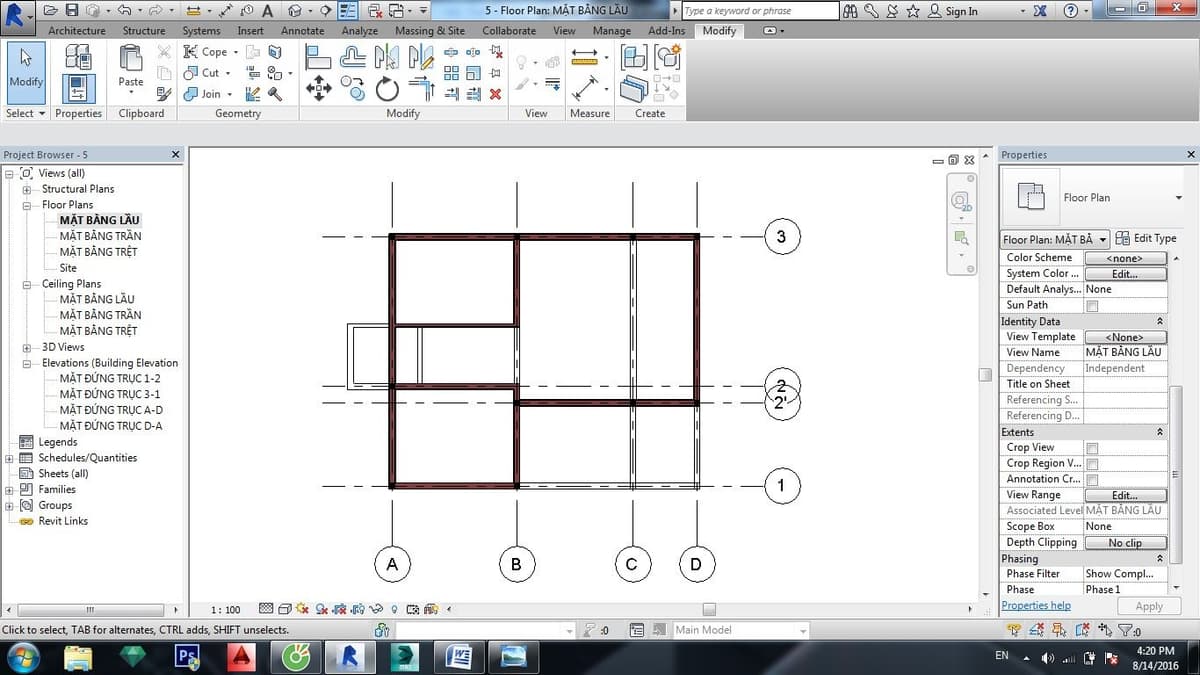Expand the 3D Views tree node
The image size is (1200, 675).
27,347
